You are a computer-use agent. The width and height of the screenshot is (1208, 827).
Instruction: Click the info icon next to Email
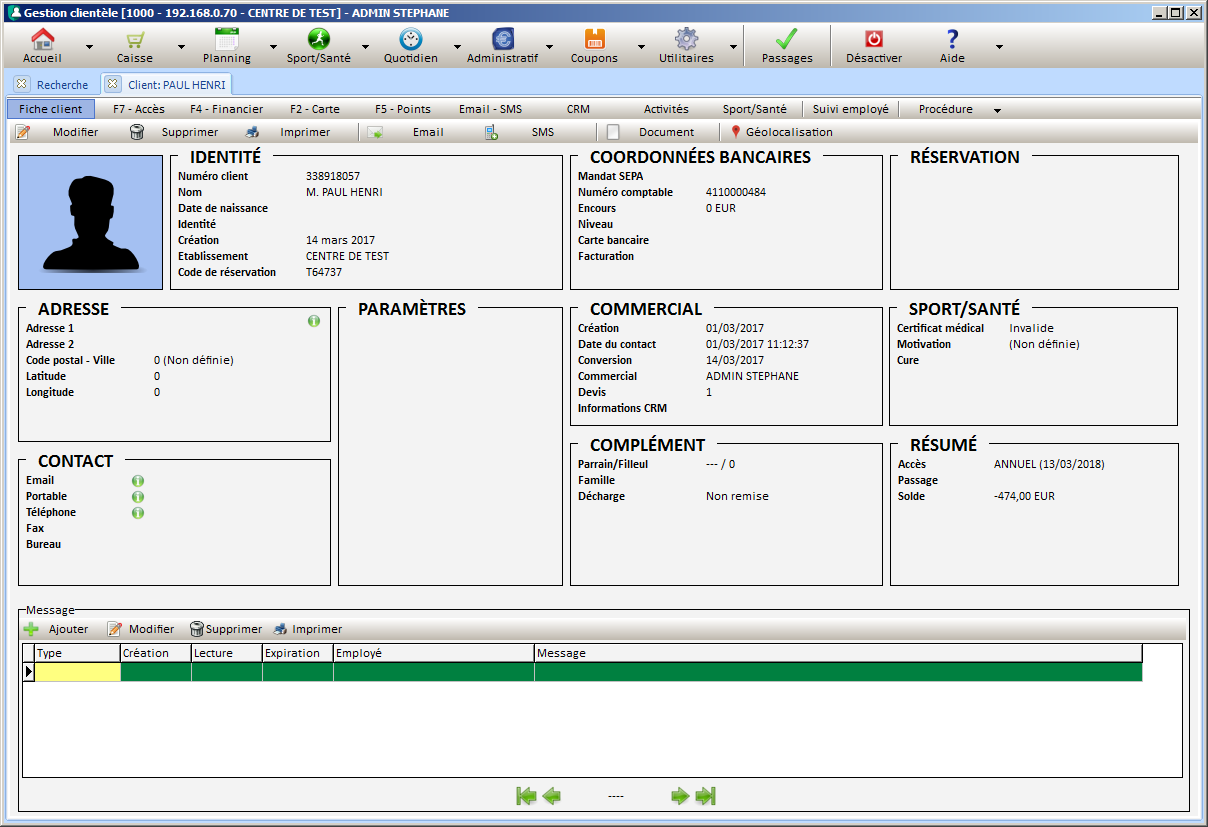138,481
